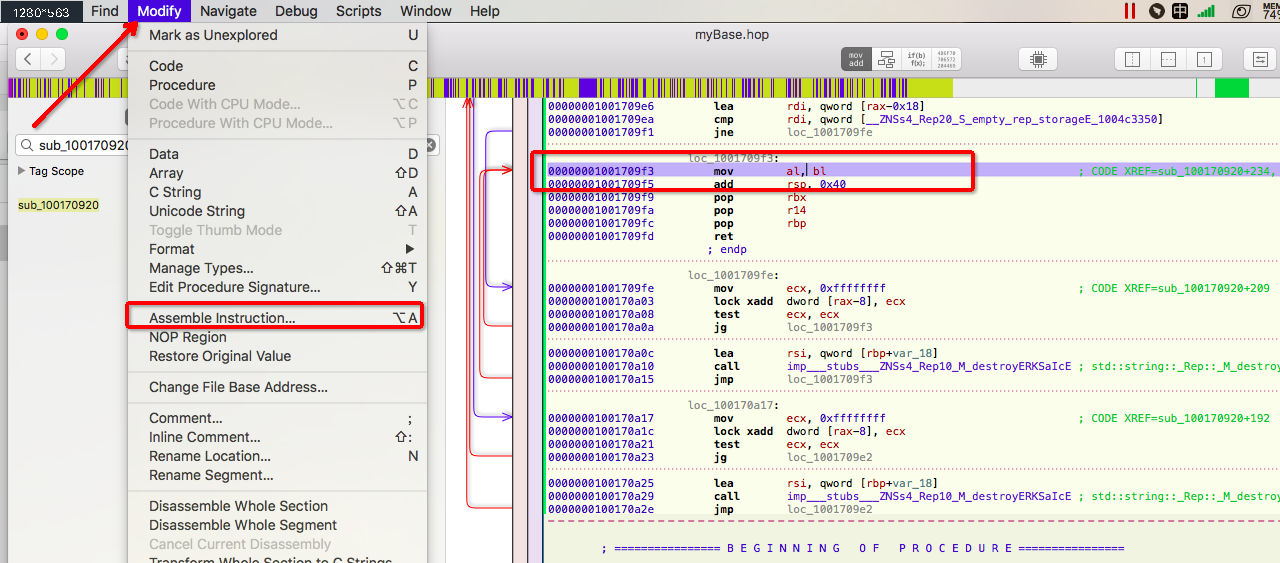Choose Disassemble Whole Segment
The image size is (1280, 563).
277,525
